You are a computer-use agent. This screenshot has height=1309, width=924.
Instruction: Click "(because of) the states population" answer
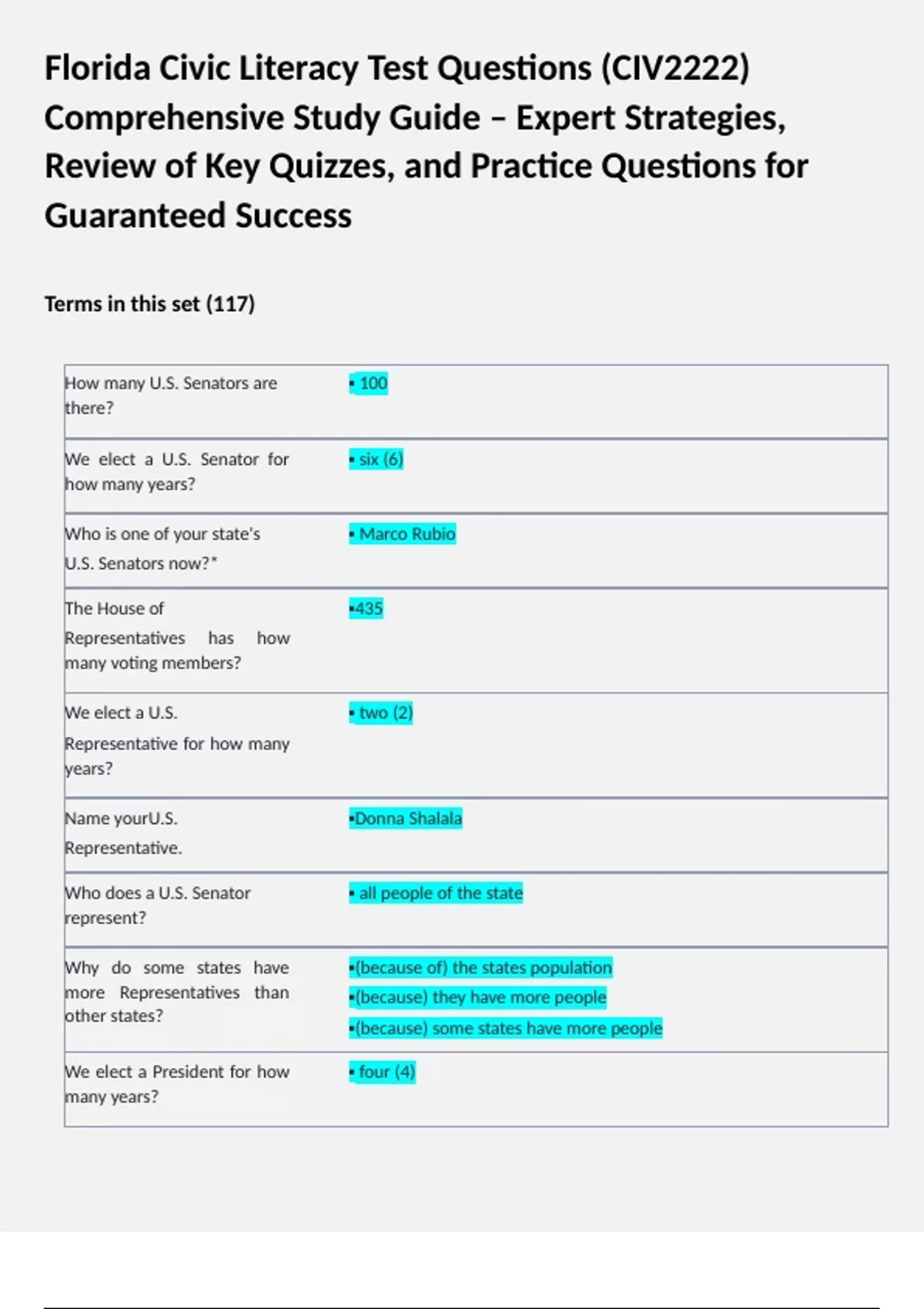pyautogui.click(x=480, y=968)
